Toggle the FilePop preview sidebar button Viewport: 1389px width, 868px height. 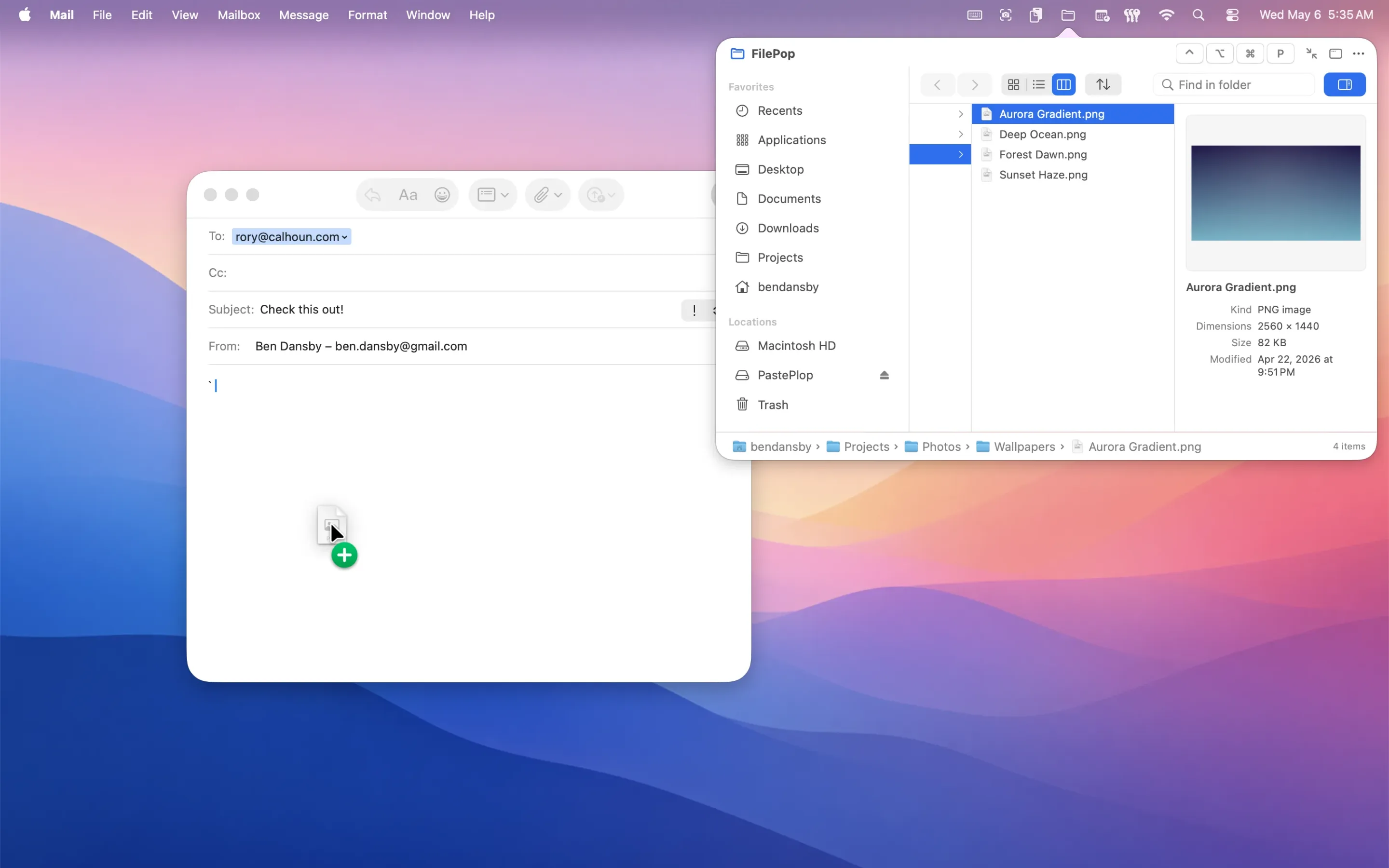point(1344,85)
